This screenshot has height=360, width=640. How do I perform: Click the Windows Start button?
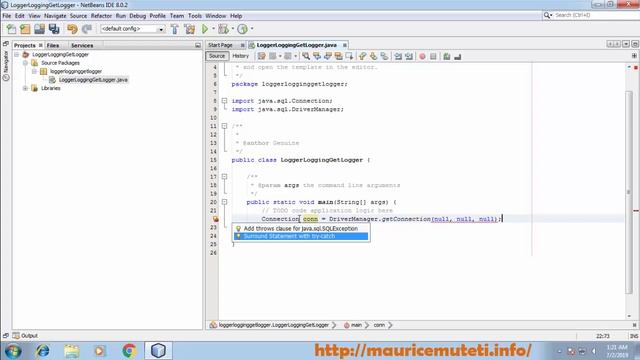point(13,351)
